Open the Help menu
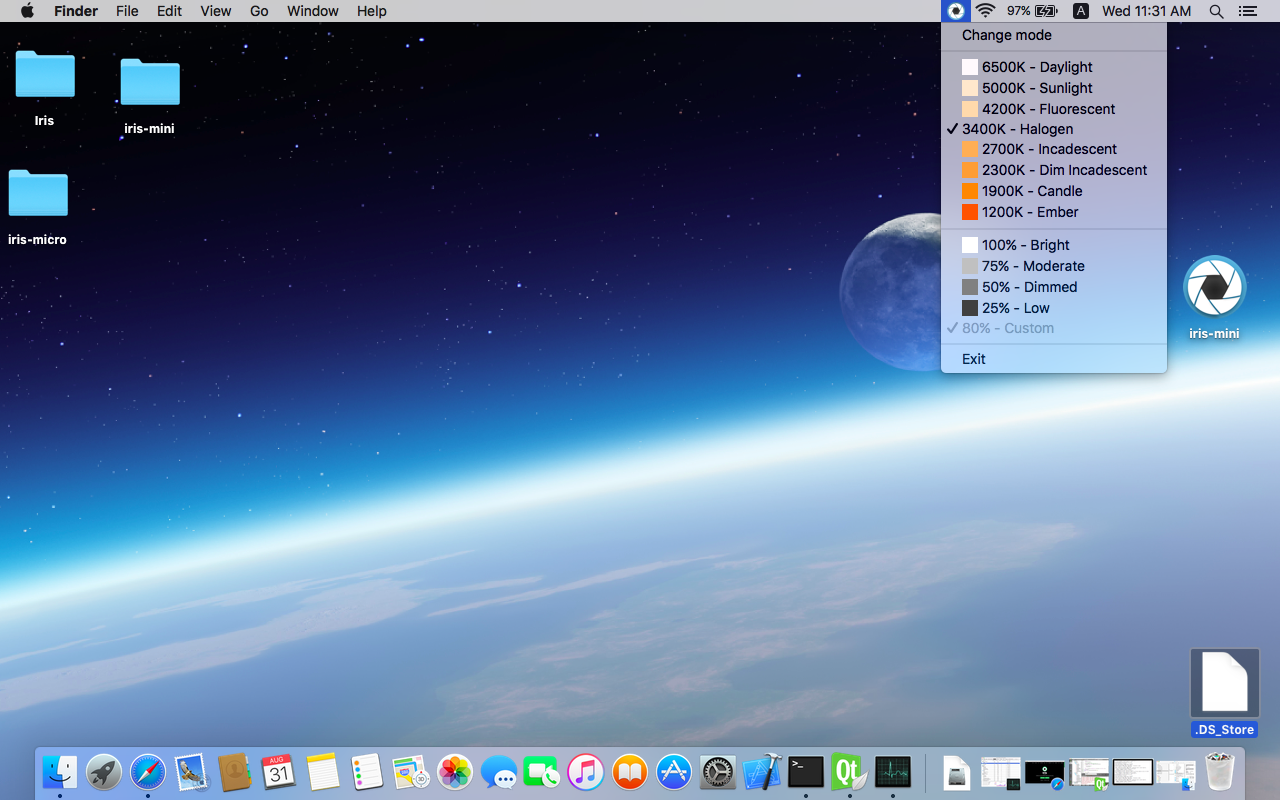The height and width of the screenshot is (800, 1280). point(372,11)
